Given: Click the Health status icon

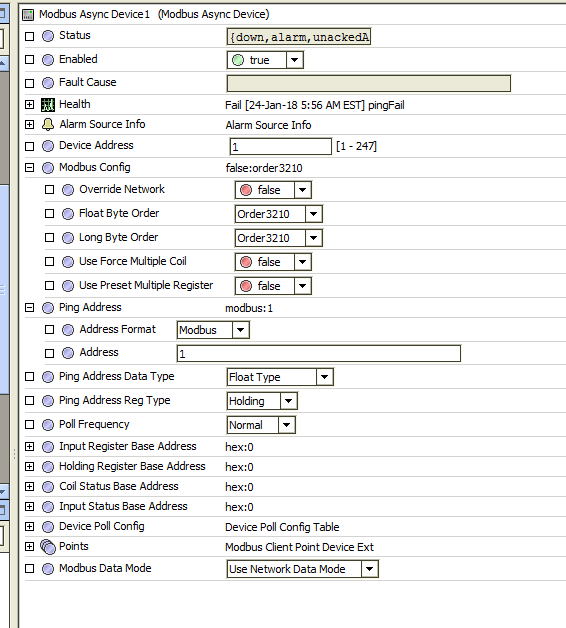Looking at the screenshot, I should point(48,105).
